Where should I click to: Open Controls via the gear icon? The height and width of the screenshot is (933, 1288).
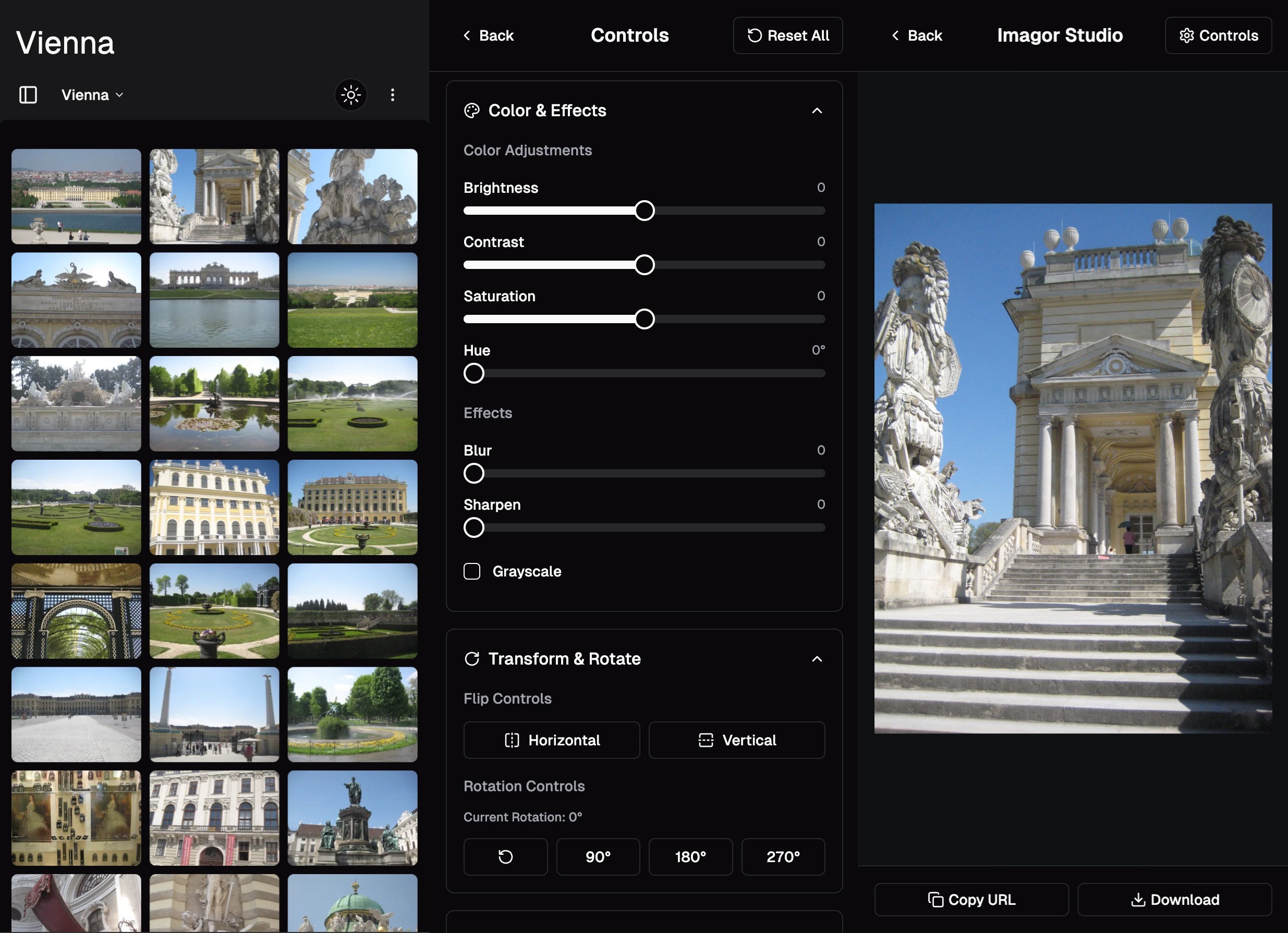coord(1218,35)
